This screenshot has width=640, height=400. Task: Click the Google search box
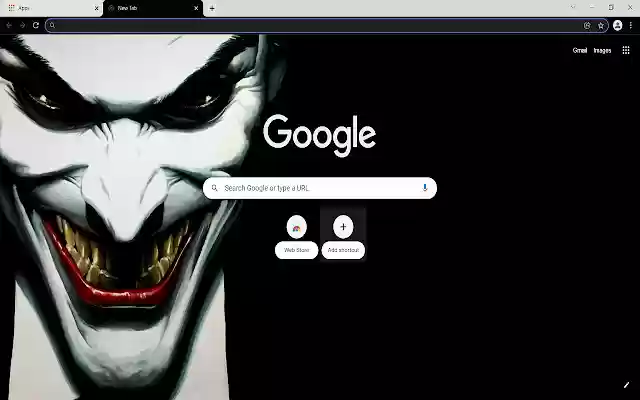point(320,188)
